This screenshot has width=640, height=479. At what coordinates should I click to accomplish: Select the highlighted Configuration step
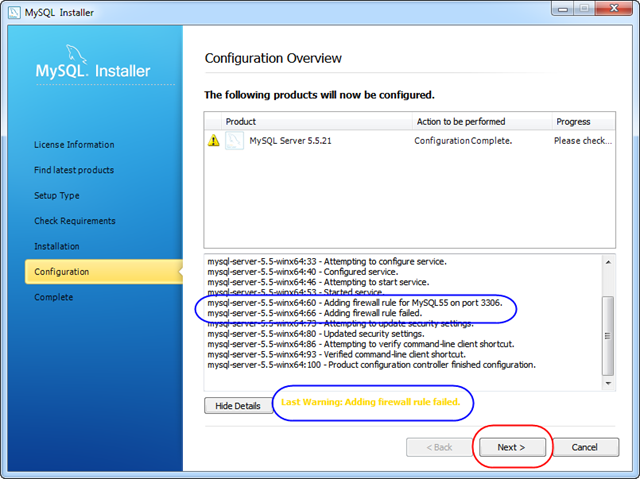click(x=104, y=271)
